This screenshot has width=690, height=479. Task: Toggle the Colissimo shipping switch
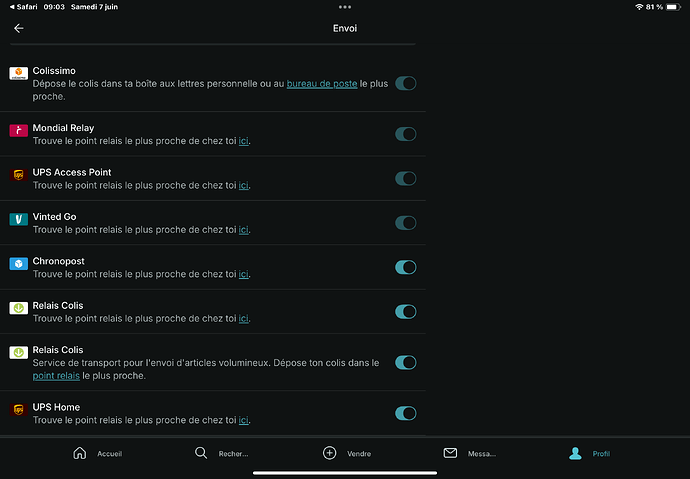[405, 83]
